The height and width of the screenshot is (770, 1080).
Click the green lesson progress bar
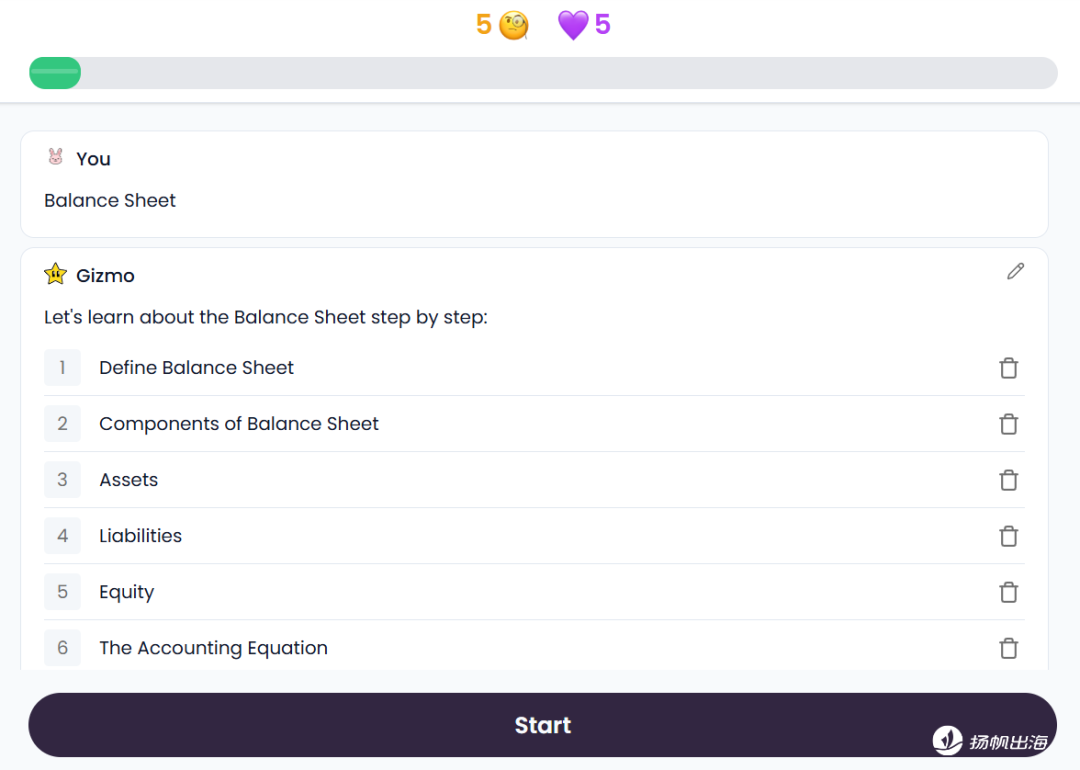[x=55, y=73]
